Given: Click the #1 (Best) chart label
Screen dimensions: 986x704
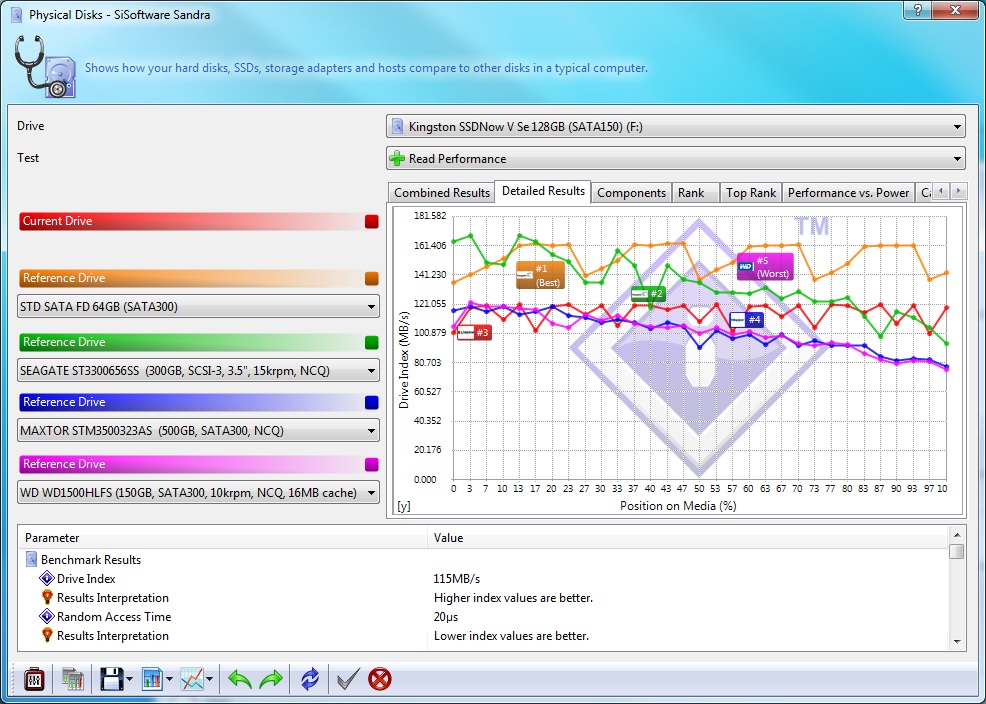Looking at the screenshot, I should tap(540, 275).
